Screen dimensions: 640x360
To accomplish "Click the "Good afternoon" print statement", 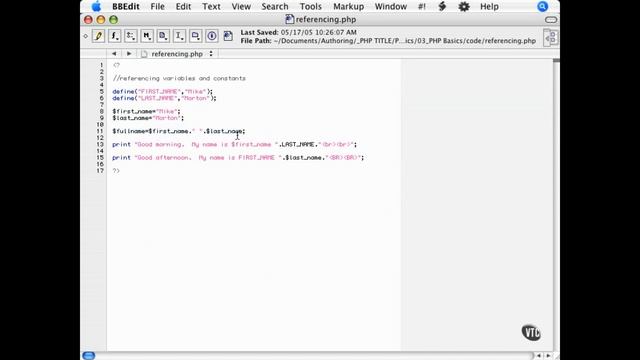I will 238,158.
